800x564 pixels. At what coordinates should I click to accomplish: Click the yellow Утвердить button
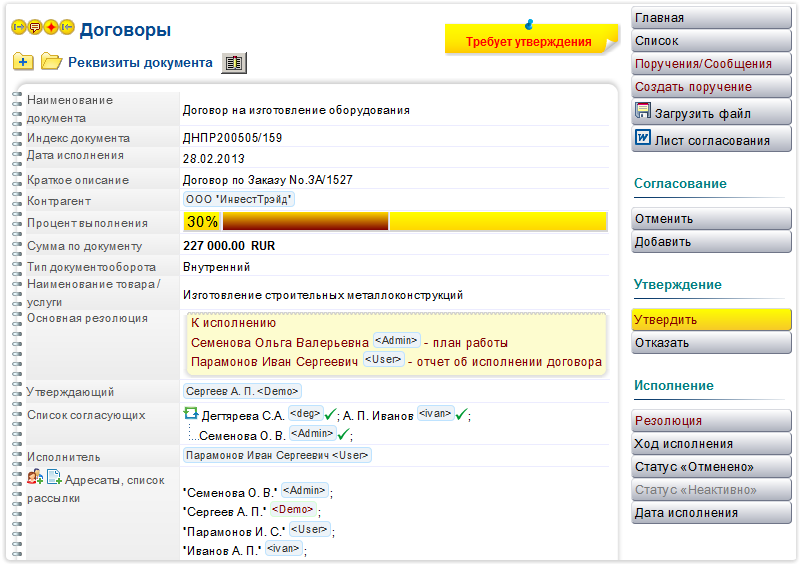coord(711,320)
